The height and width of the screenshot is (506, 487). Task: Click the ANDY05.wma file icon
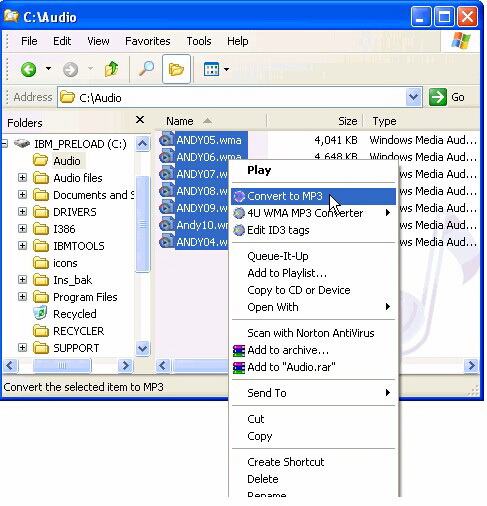[x=167, y=140]
